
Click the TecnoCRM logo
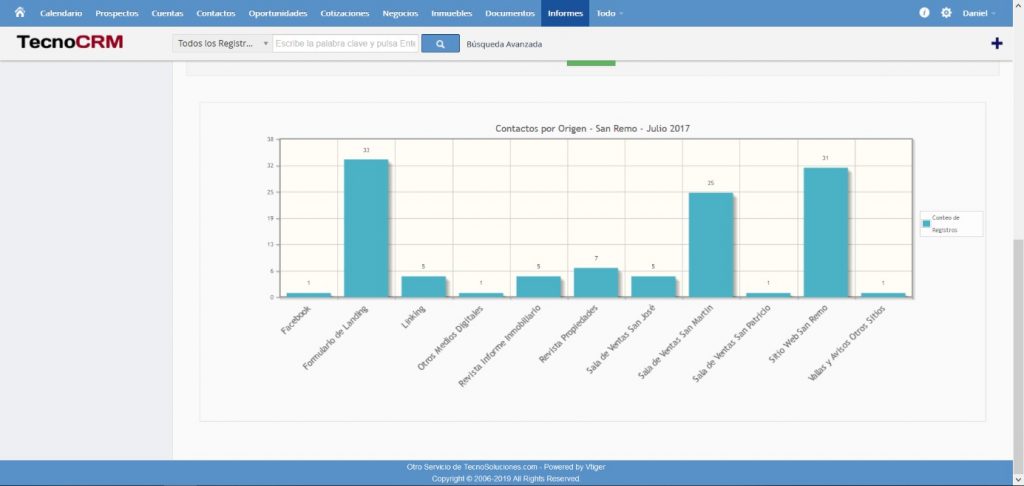click(69, 43)
